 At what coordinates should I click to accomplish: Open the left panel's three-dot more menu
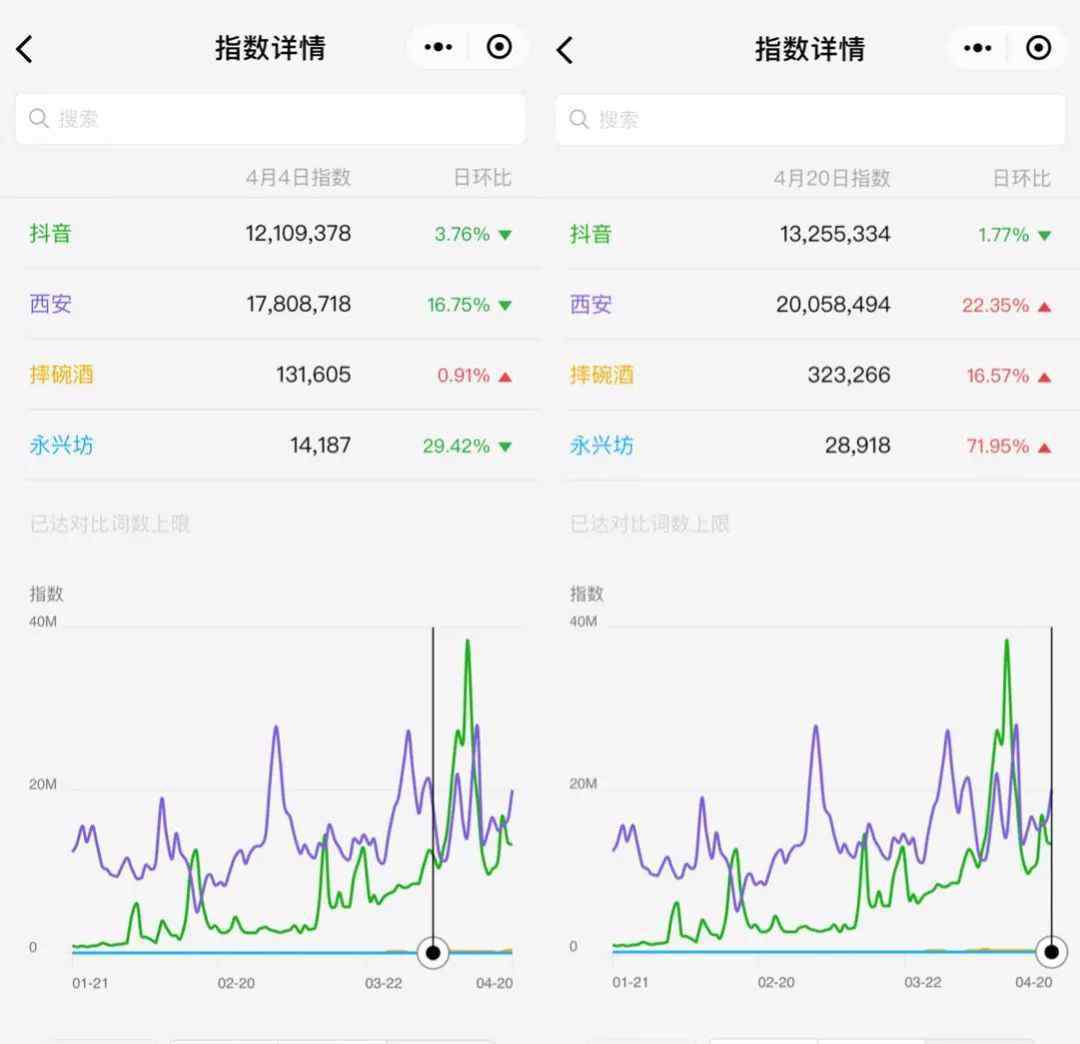[438, 48]
